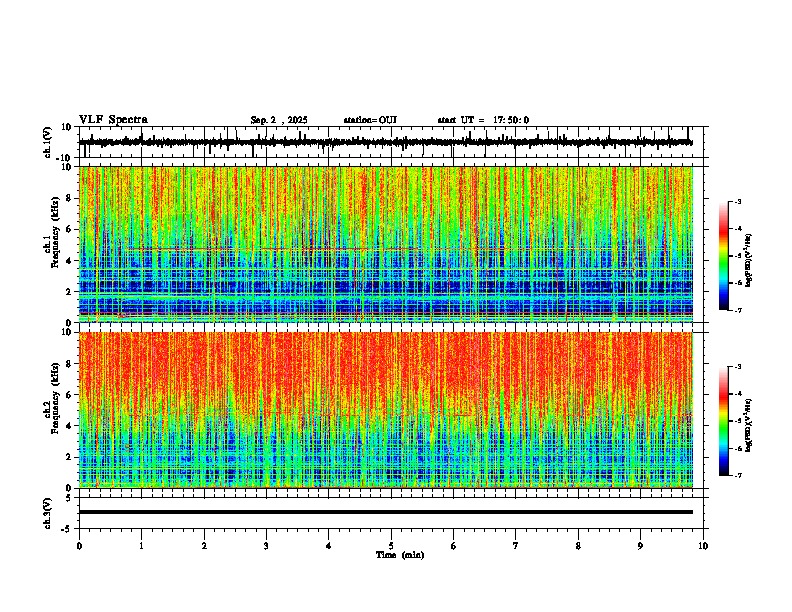Click the thick black ch.3 trace line
The height and width of the screenshot is (612, 792).
(x=385, y=512)
